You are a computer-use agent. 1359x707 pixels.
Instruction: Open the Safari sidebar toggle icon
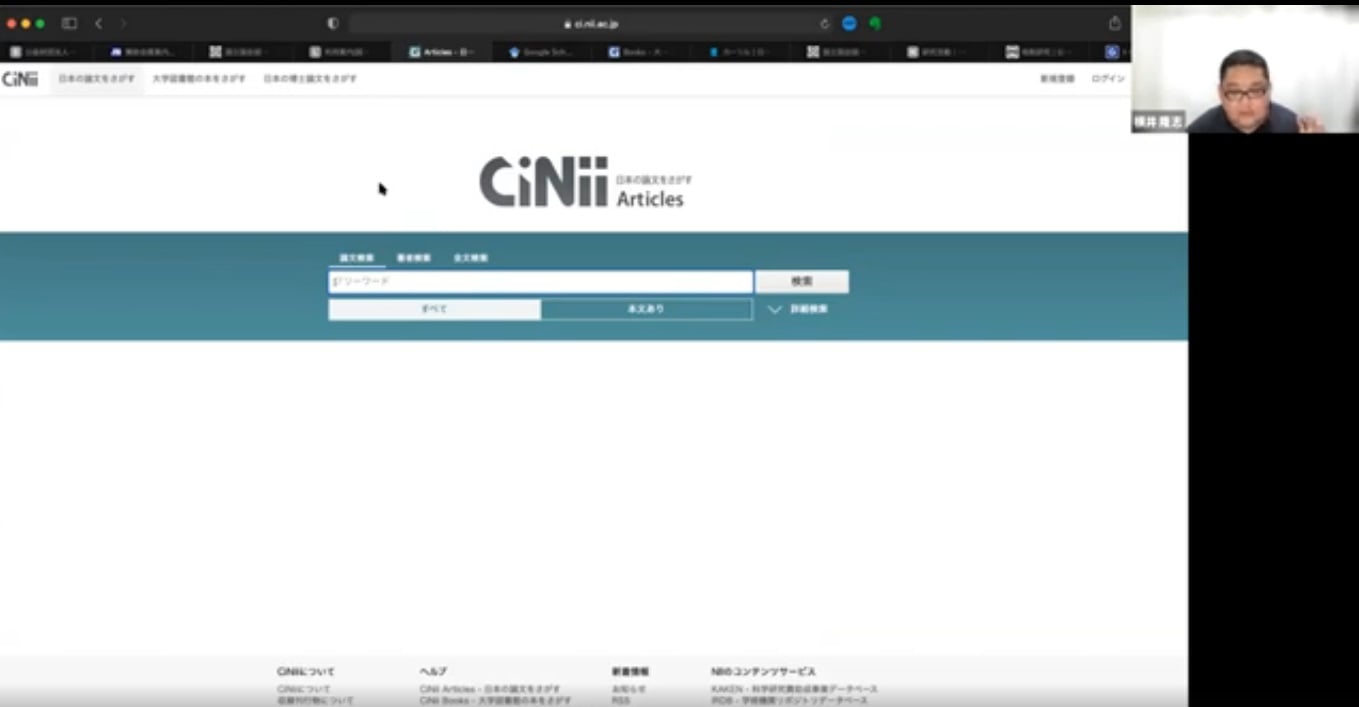point(69,23)
